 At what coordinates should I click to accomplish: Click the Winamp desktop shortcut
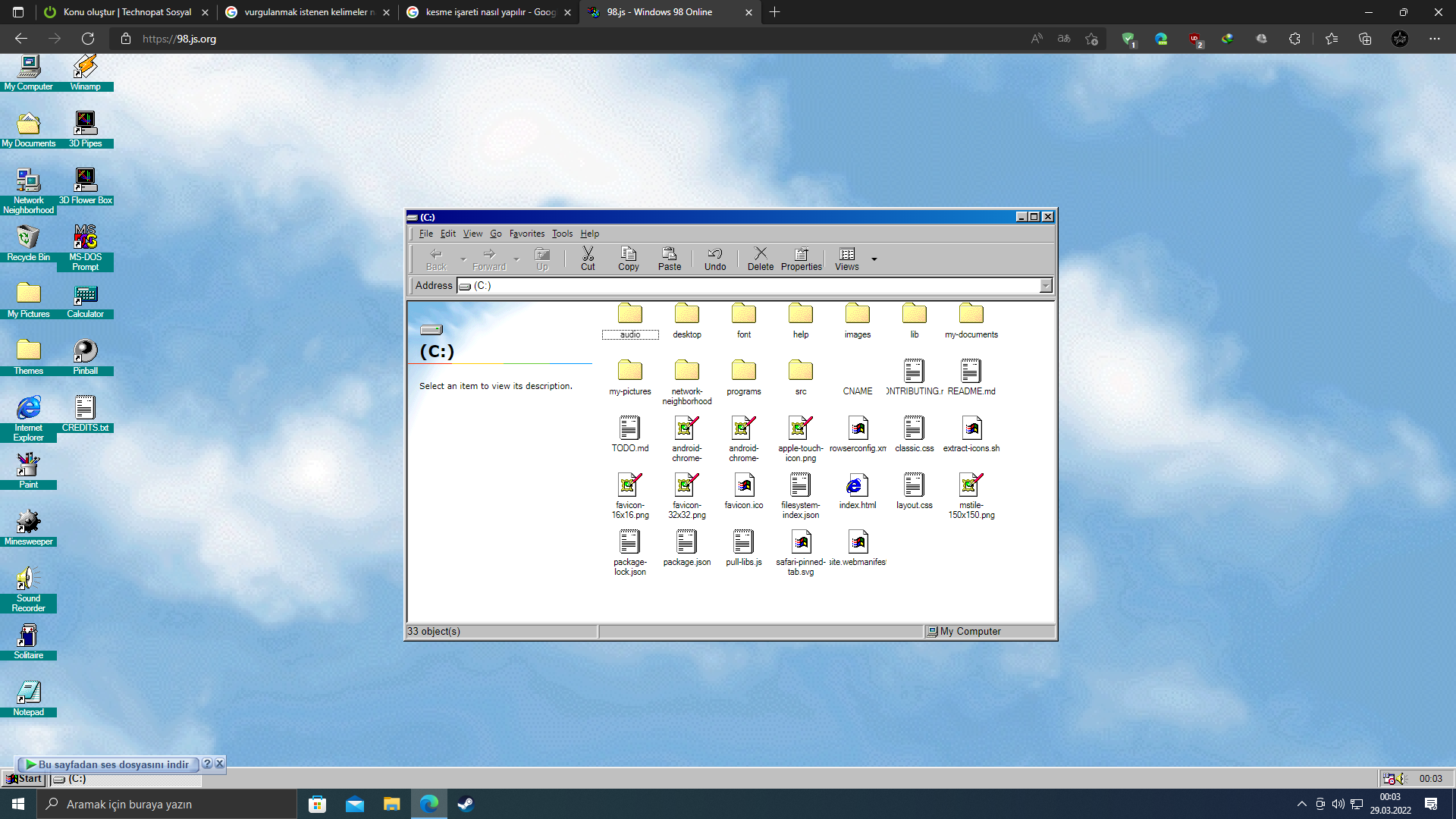85,68
